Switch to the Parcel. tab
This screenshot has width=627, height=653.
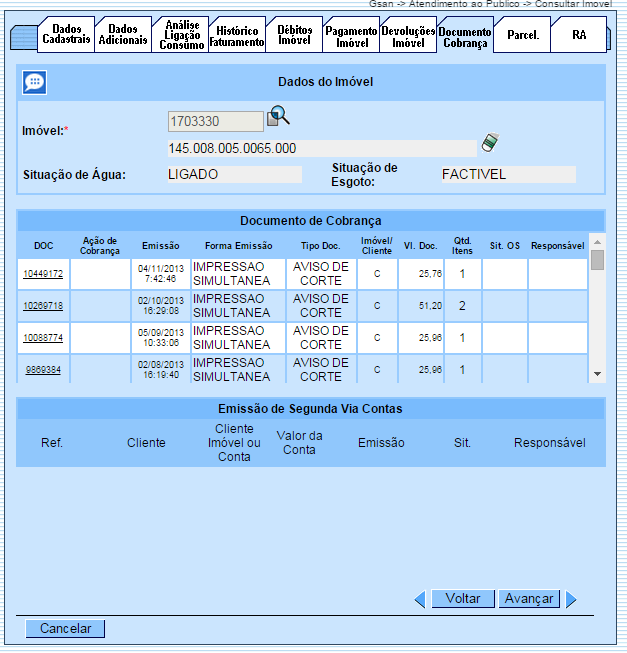pos(522,35)
